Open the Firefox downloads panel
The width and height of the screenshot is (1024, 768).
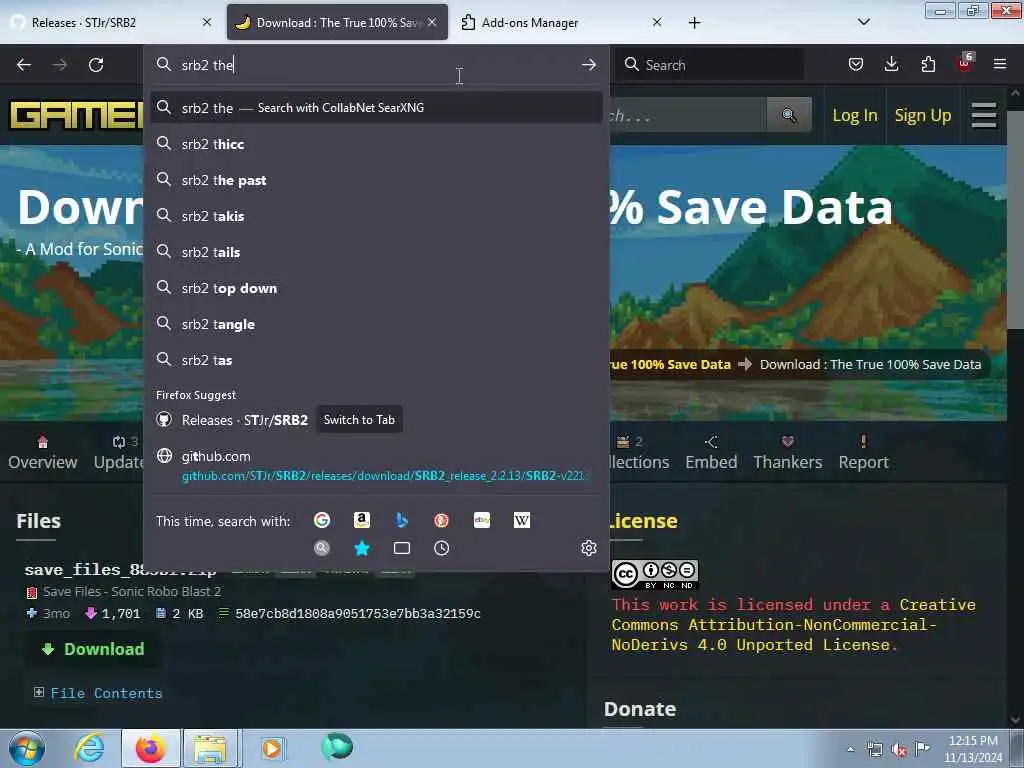tap(891, 64)
